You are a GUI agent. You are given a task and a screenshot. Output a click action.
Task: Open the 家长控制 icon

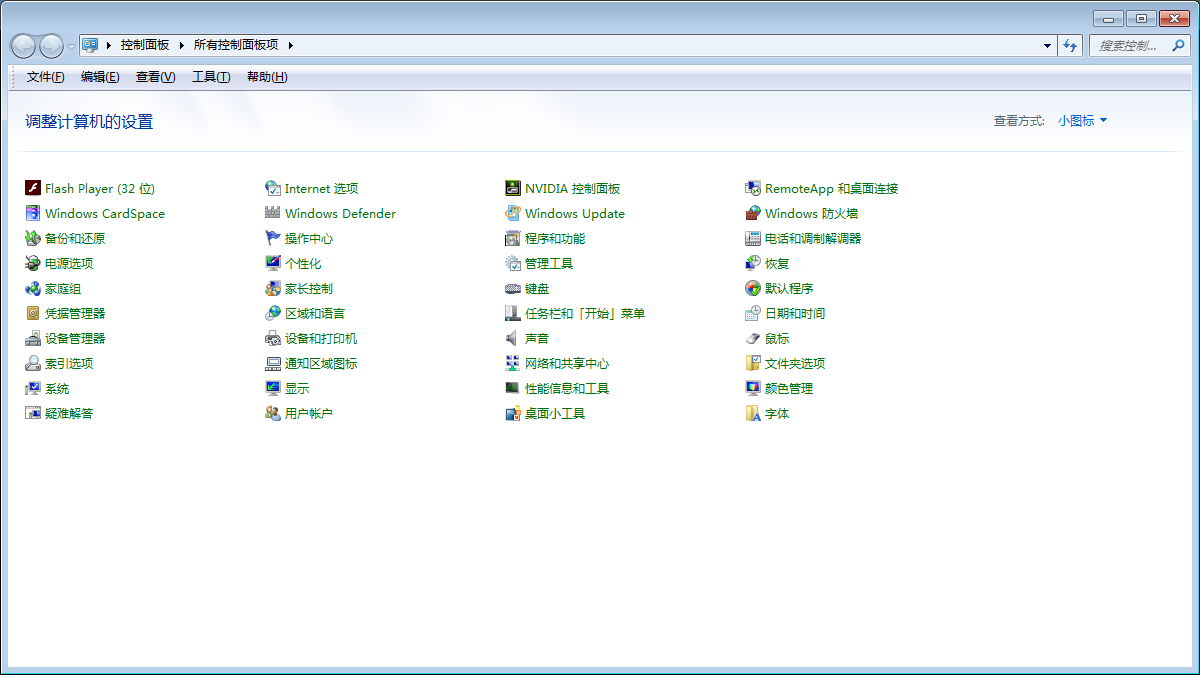(273, 288)
